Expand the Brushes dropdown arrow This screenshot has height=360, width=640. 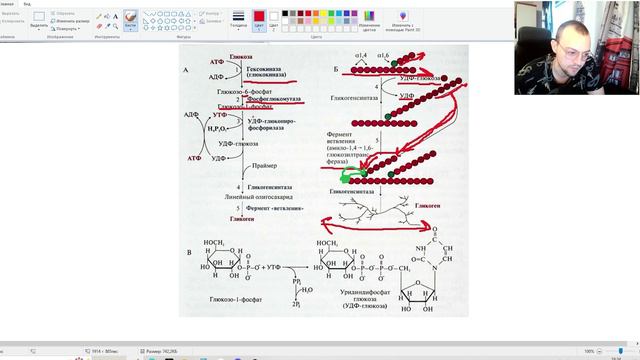pos(130,29)
